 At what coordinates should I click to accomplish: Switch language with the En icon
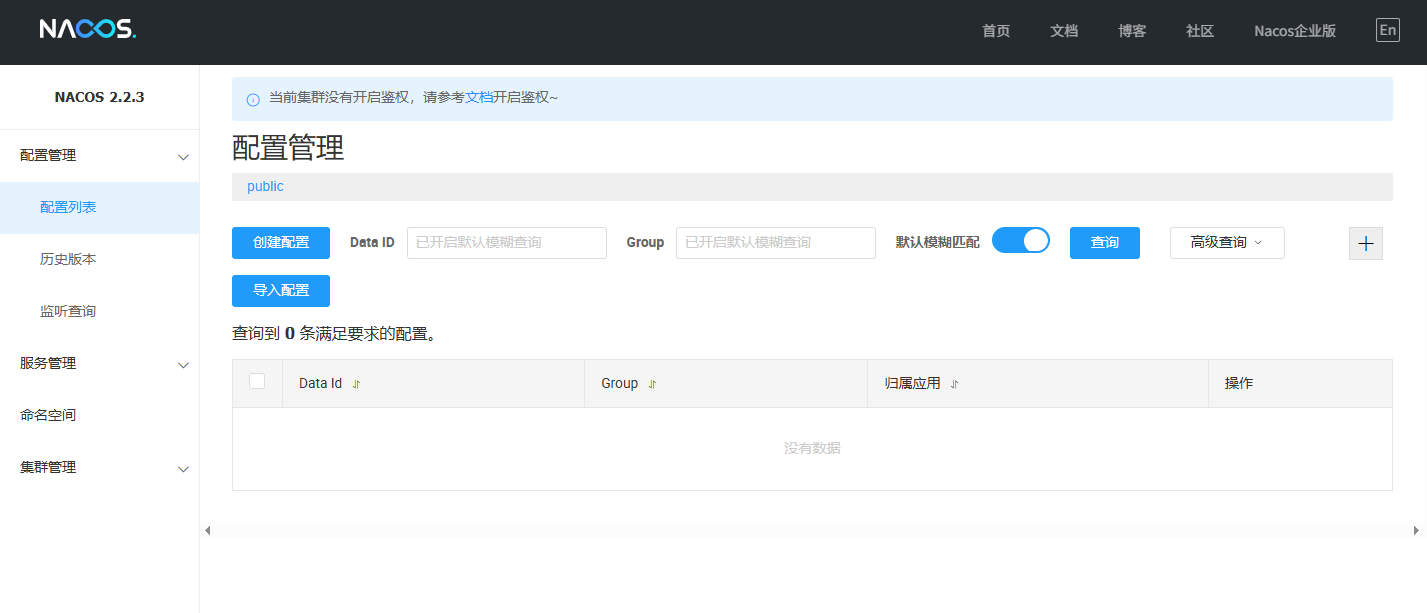point(1388,30)
